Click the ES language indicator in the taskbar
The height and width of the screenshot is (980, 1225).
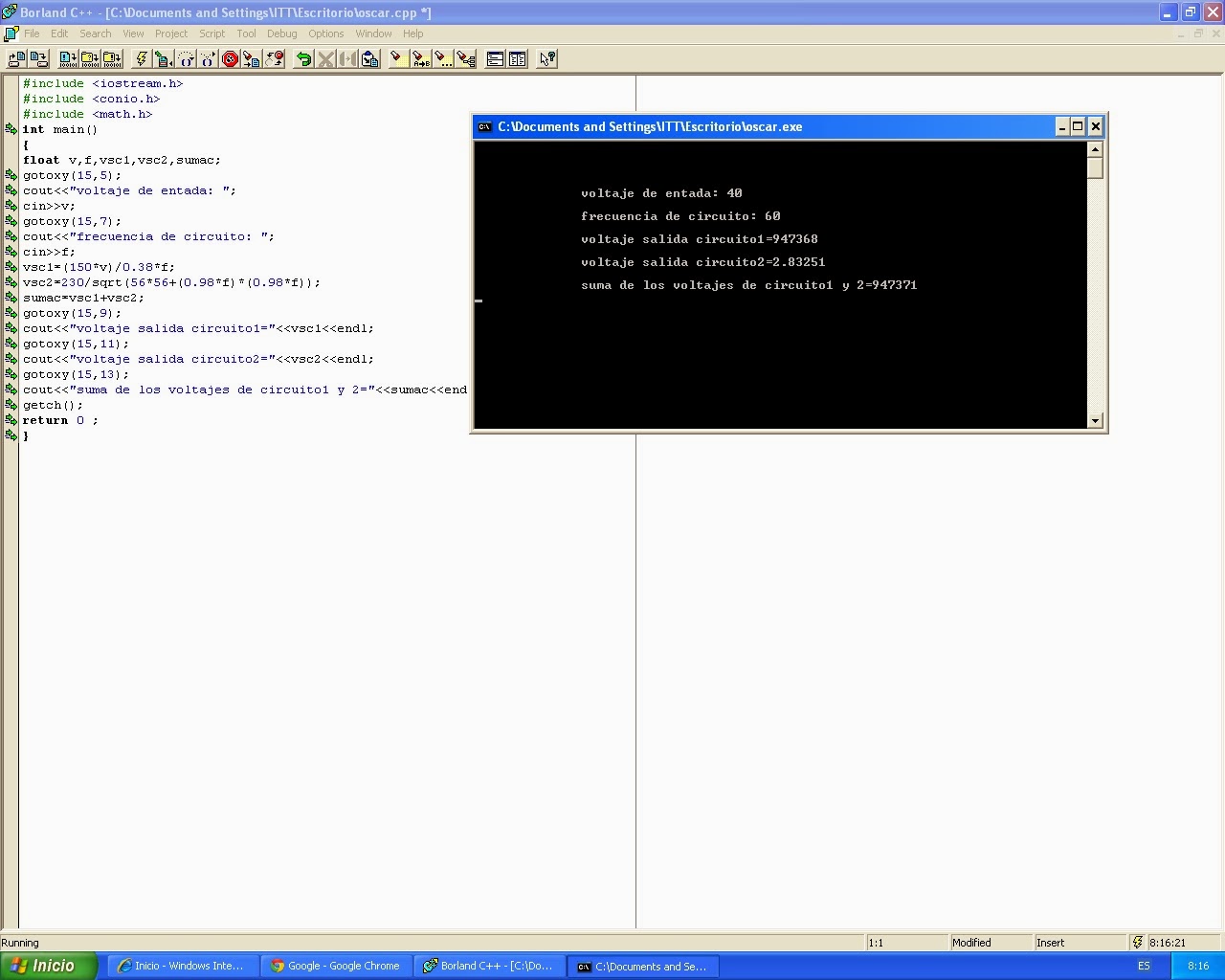[x=1143, y=966]
